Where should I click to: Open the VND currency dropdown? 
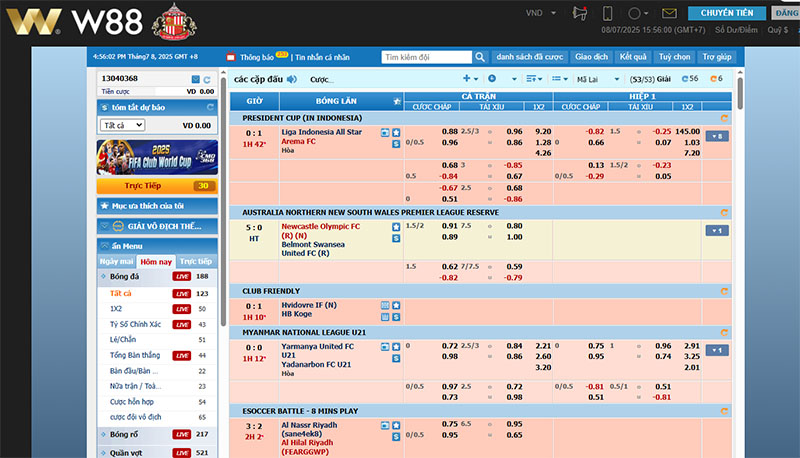(541, 13)
